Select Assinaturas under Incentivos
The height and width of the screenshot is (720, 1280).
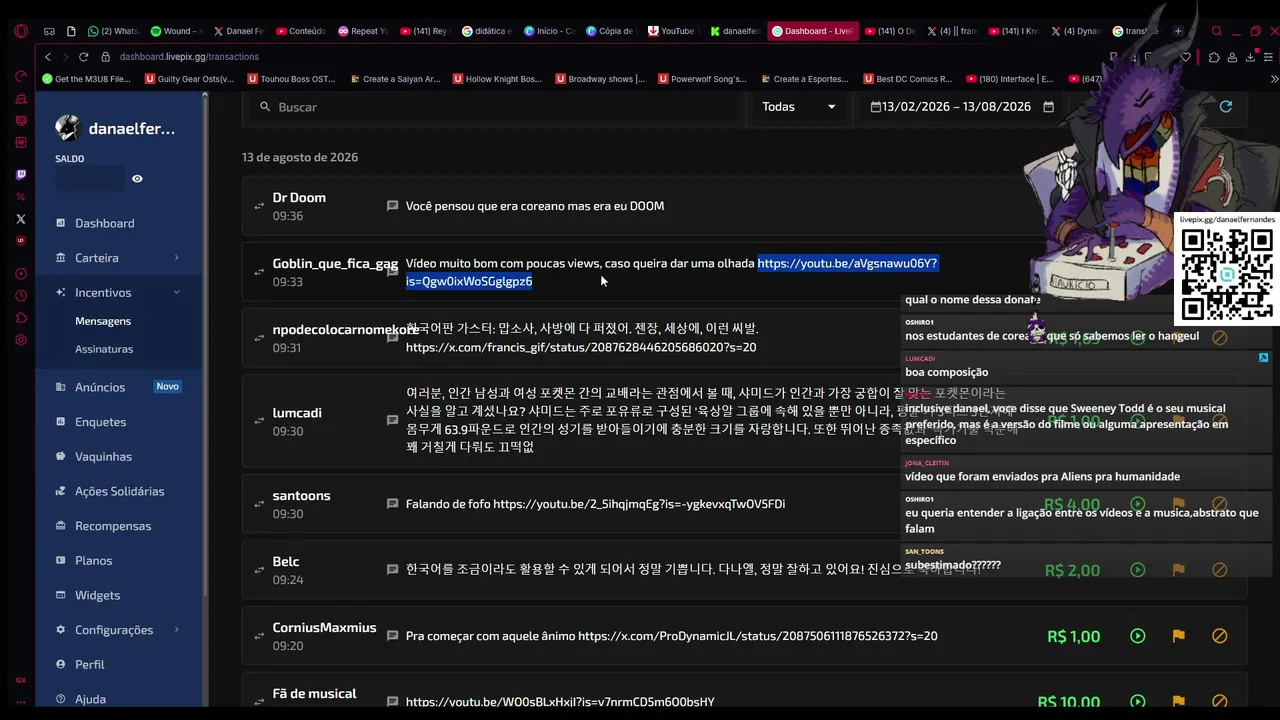click(104, 349)
